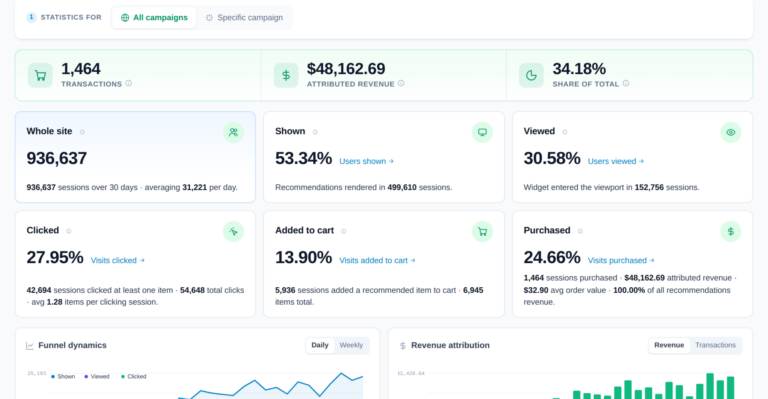Click the chart icon beside Funnel dynamics

30,346
